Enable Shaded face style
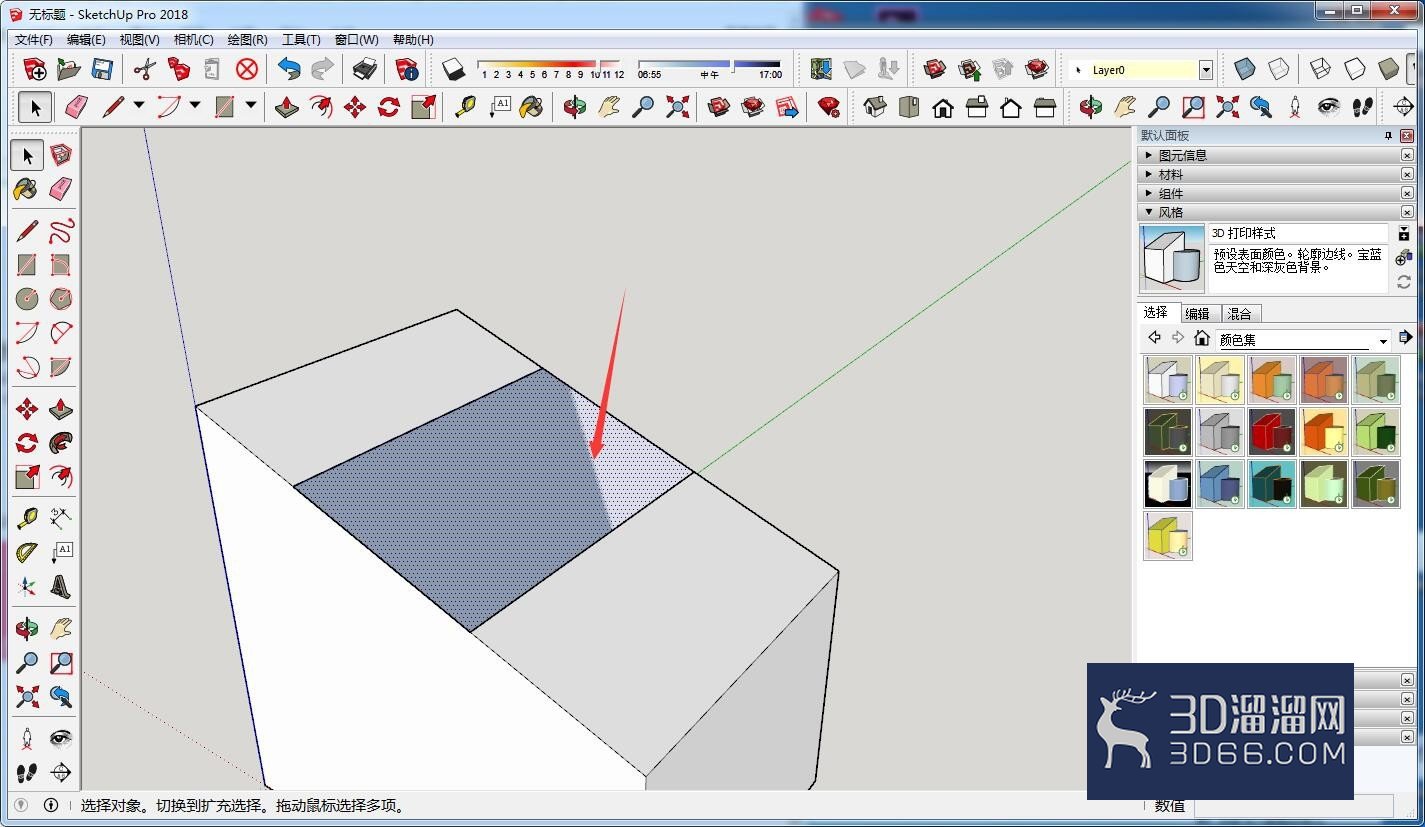This screenshot has width=1425, height=827. click(1389, 69)
